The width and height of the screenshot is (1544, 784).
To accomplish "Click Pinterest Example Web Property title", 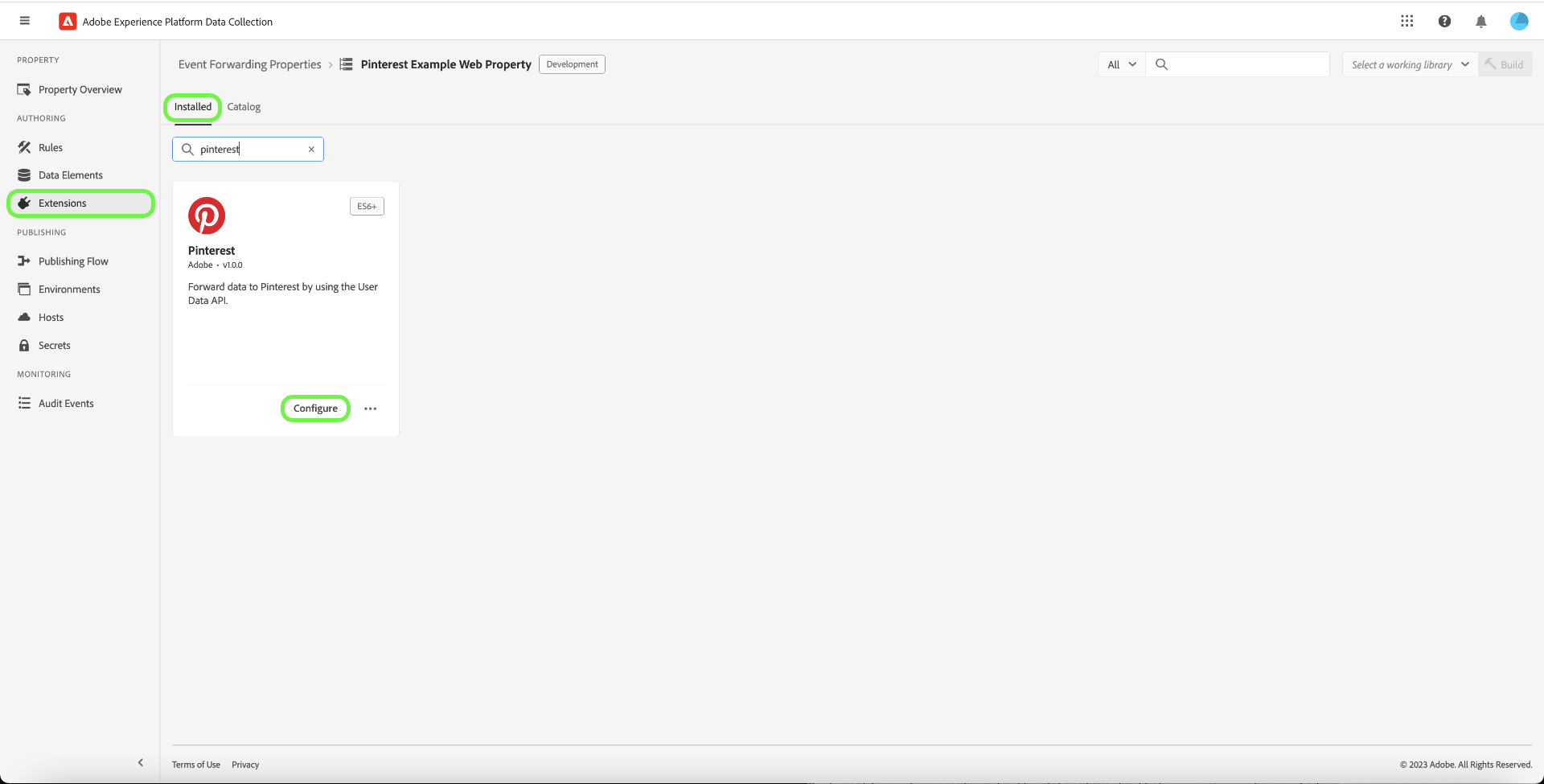I will tap(446, 64).
